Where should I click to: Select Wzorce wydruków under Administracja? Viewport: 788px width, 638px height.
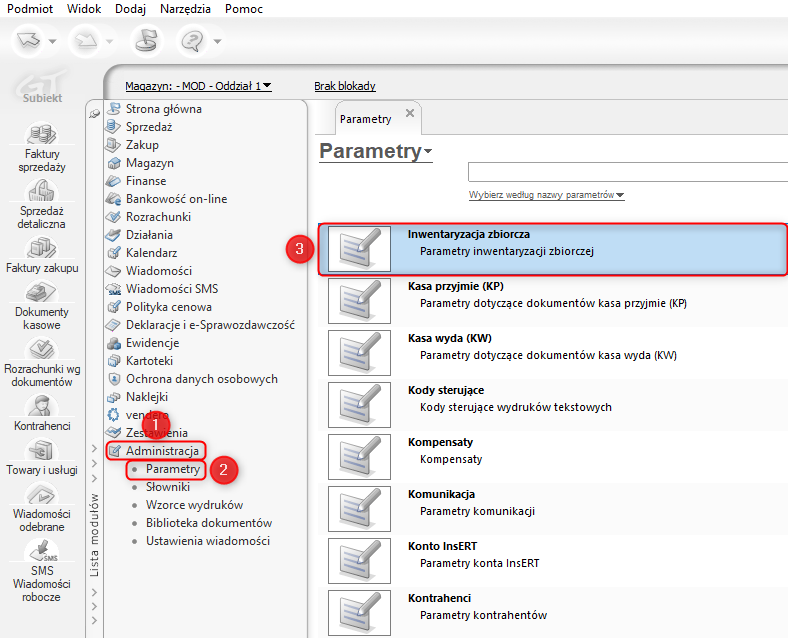tap(194, 505)
